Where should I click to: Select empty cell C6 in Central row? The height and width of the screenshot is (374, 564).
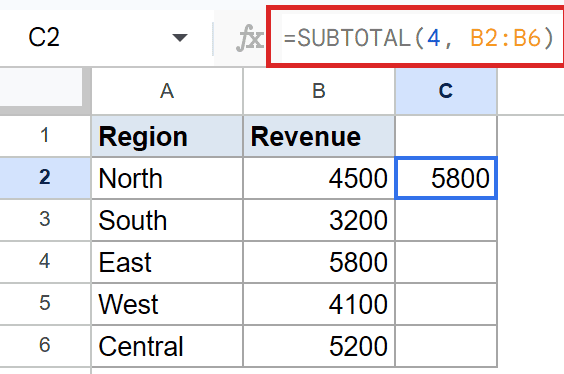[446, 346]
